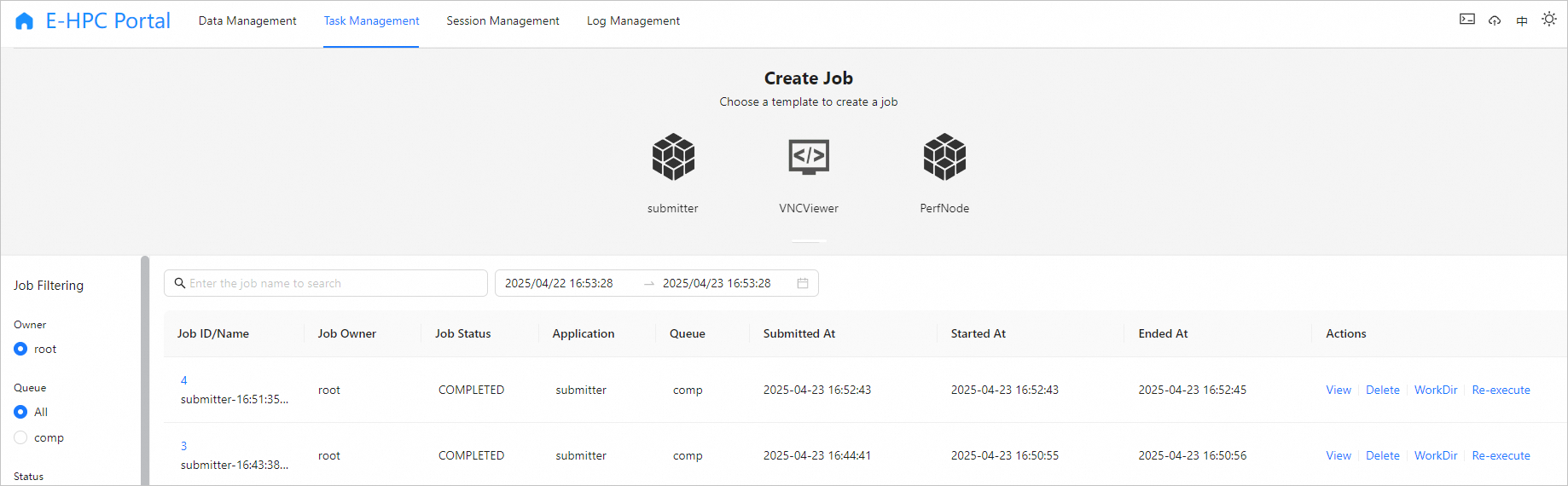Image resolution: width=1568 pixels, height=486 pixels.
Task: Choose the VNCViewer template icon
Action: pos(809,157)
